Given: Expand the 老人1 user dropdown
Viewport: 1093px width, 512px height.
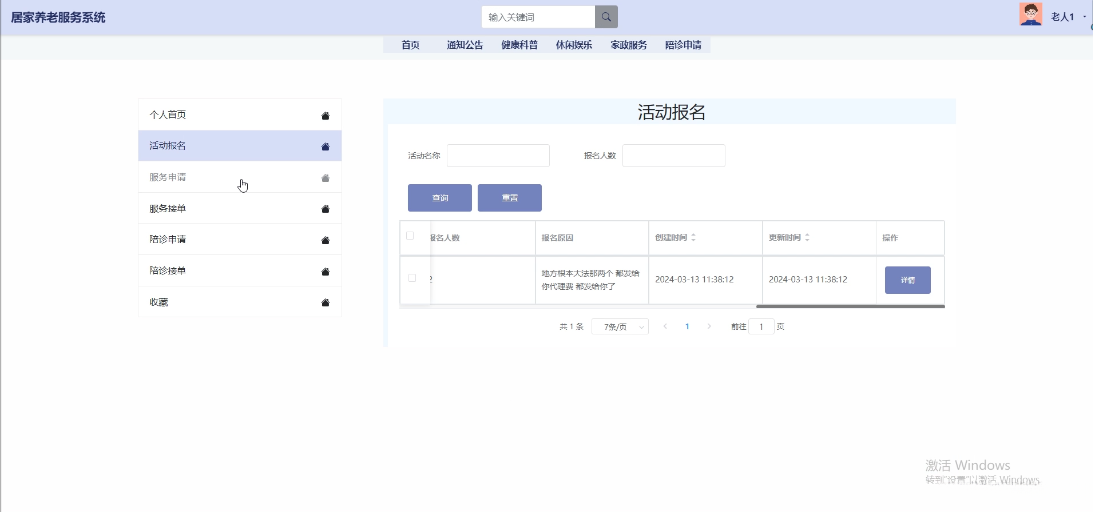Looking at the screenshot, I should click(1067, 17).
